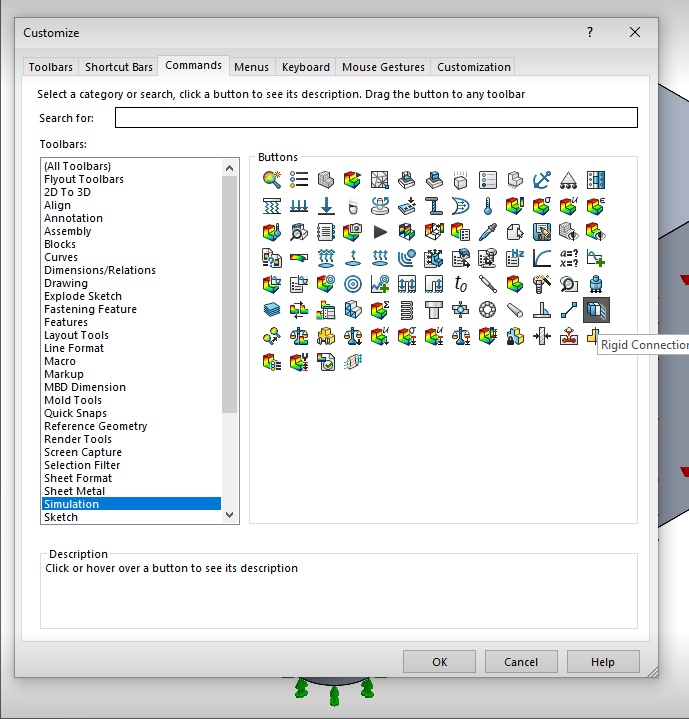Click the Cancel button
Image resolution: width=689 pixels, height=719 pixels.
coord(521,662)
